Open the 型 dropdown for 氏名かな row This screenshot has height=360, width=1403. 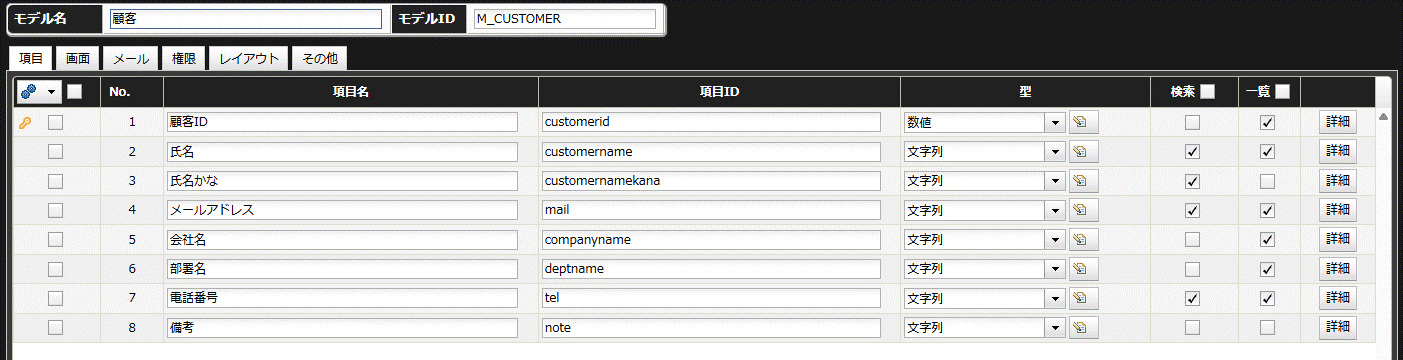[984, 181]
